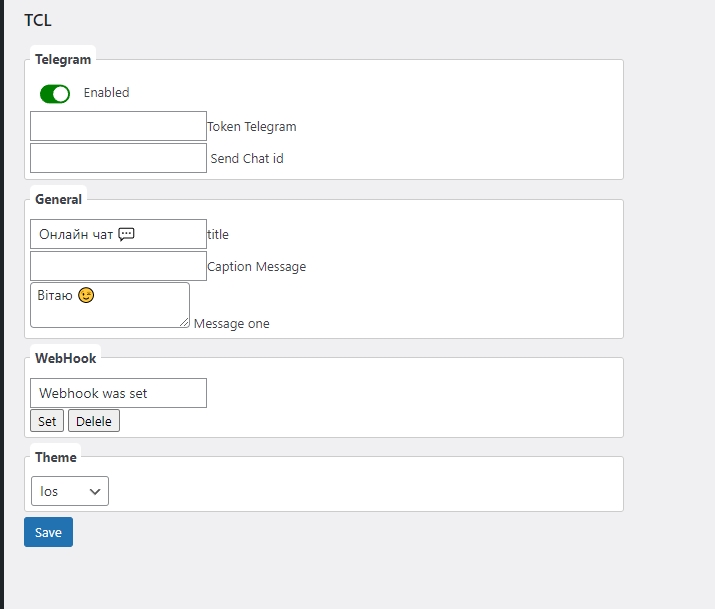The width and height of the screenshot is (715, 609).
Task: Click the Message one textarea with Вітаю
Action: [110, 305]
